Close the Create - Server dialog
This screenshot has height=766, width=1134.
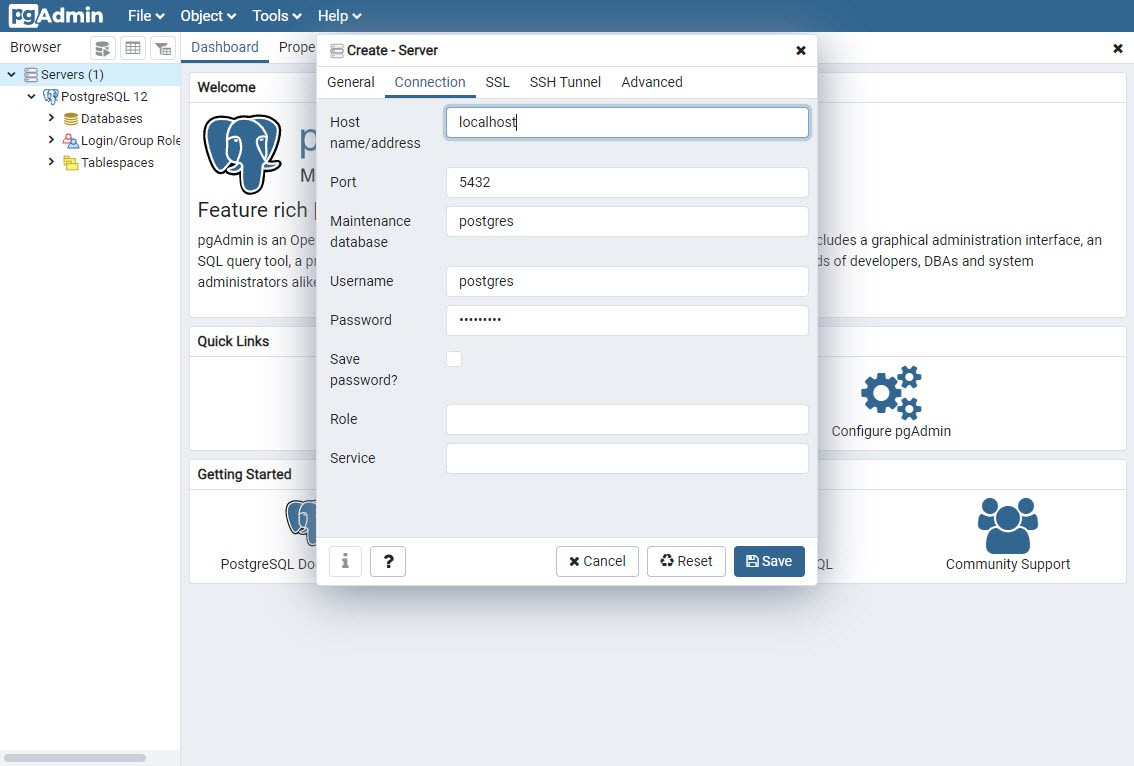(801, 51)
